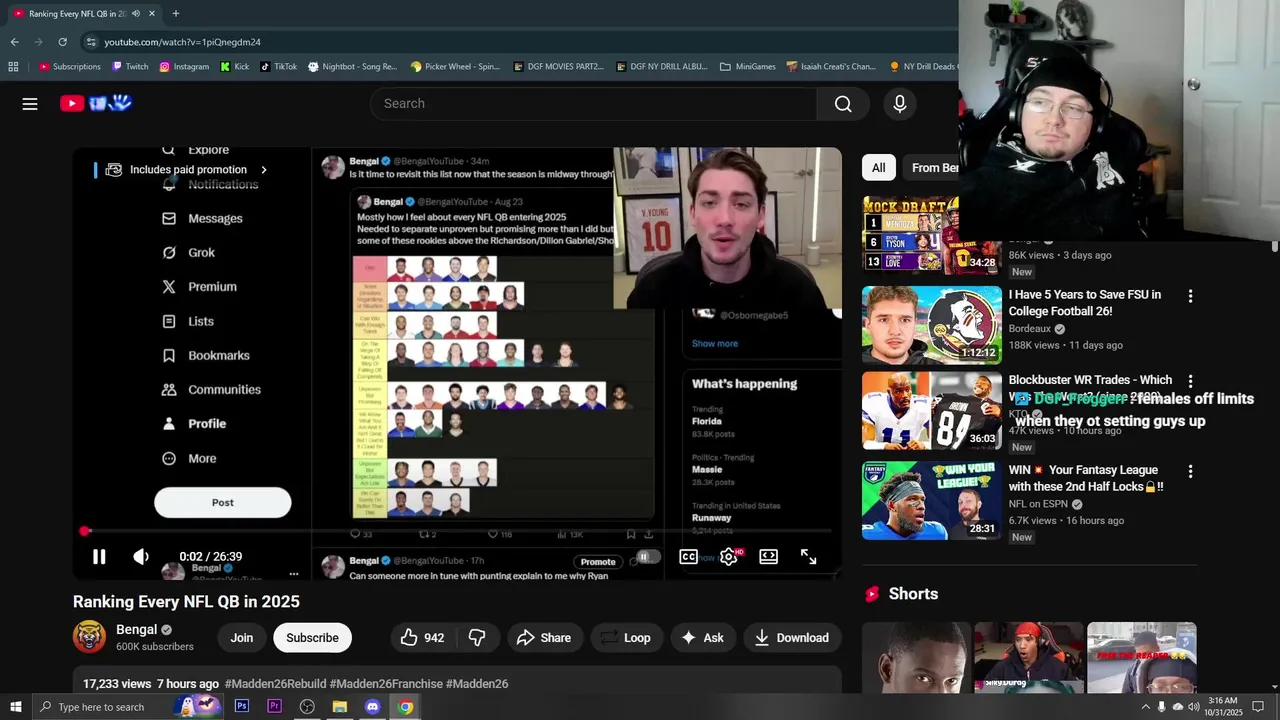
Task: Reload the page
Action: pyautogui.click(x=62, y=42)
